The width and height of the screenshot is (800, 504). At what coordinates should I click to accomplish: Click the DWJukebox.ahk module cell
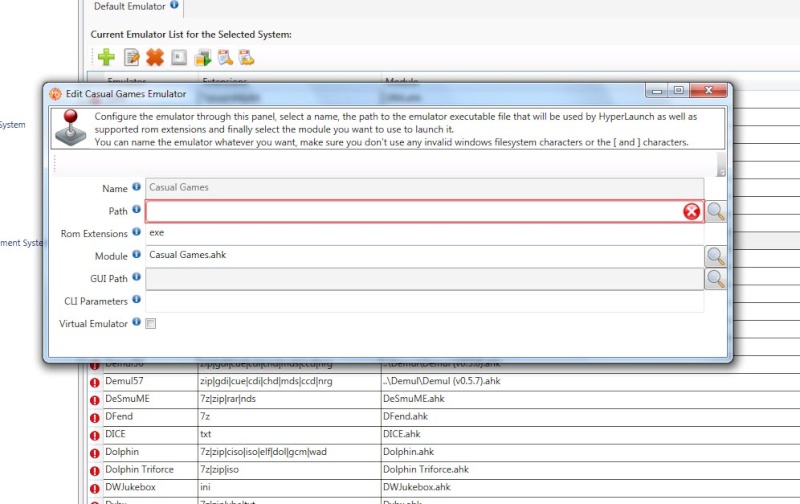(591, 487)
